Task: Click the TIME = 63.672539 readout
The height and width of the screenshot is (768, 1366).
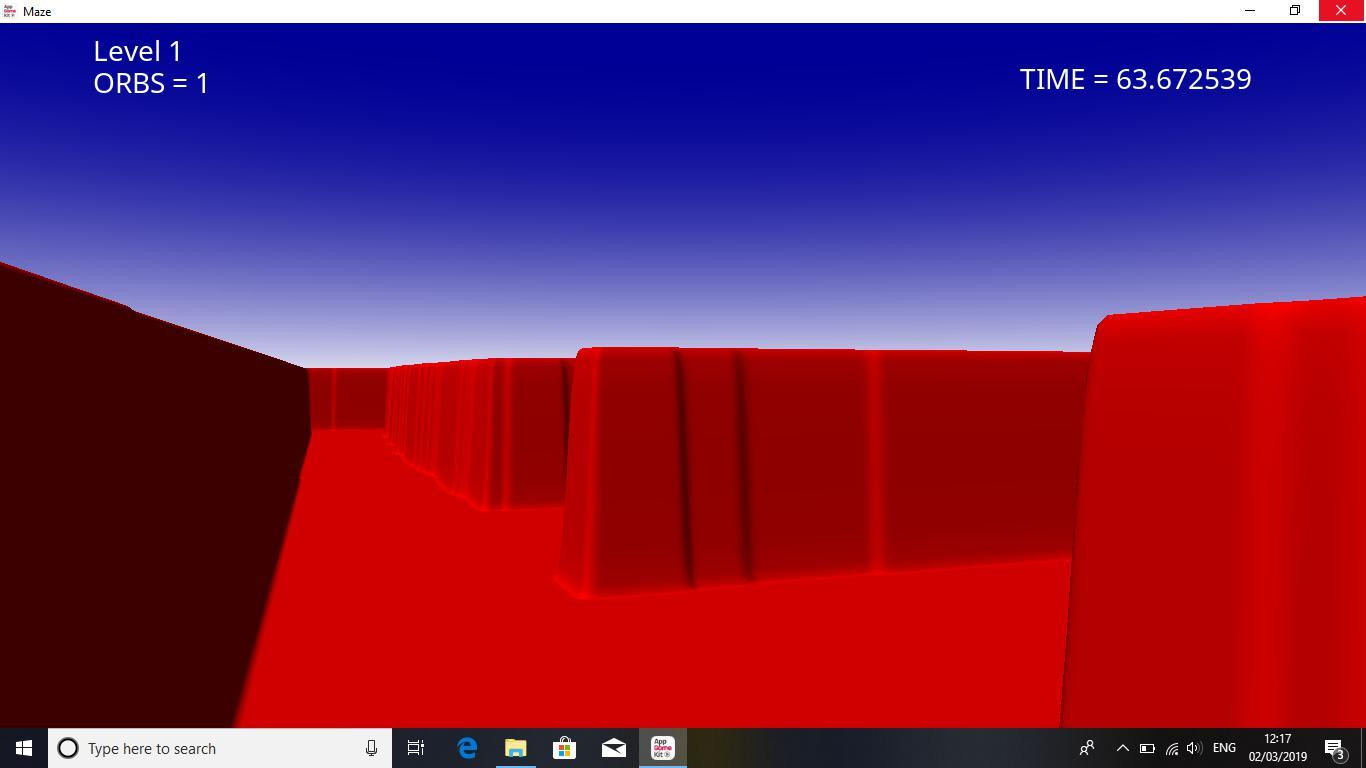Action: (1135, 79)
